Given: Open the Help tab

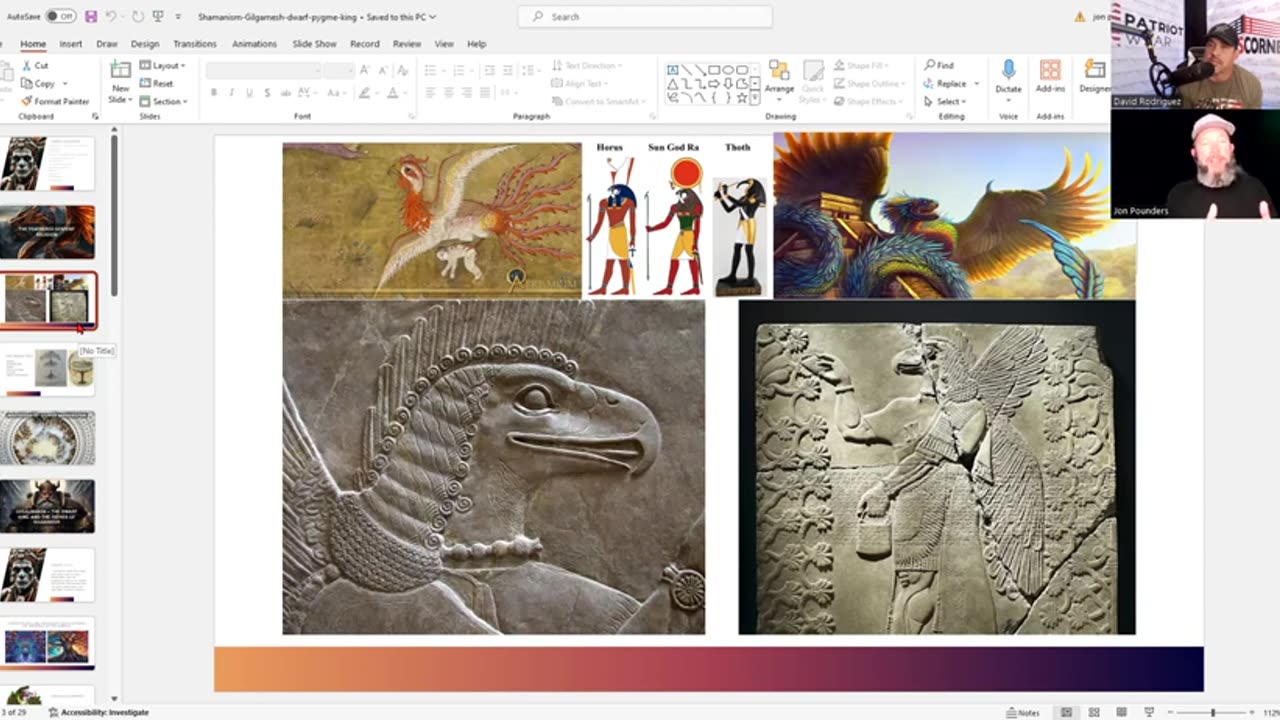Looking at the screenshot, I should click(477, 44).
